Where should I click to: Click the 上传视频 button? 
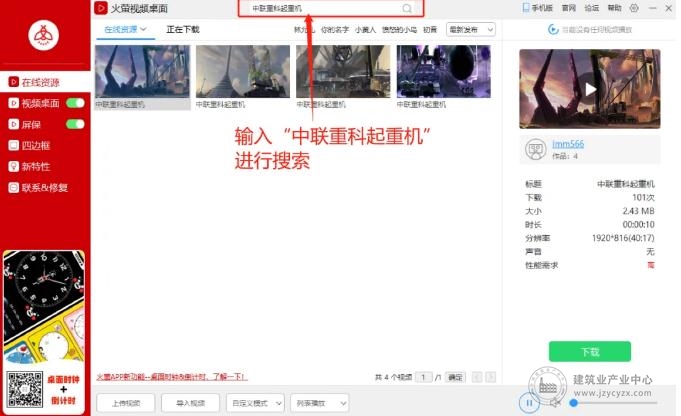(x=126, y=403)
